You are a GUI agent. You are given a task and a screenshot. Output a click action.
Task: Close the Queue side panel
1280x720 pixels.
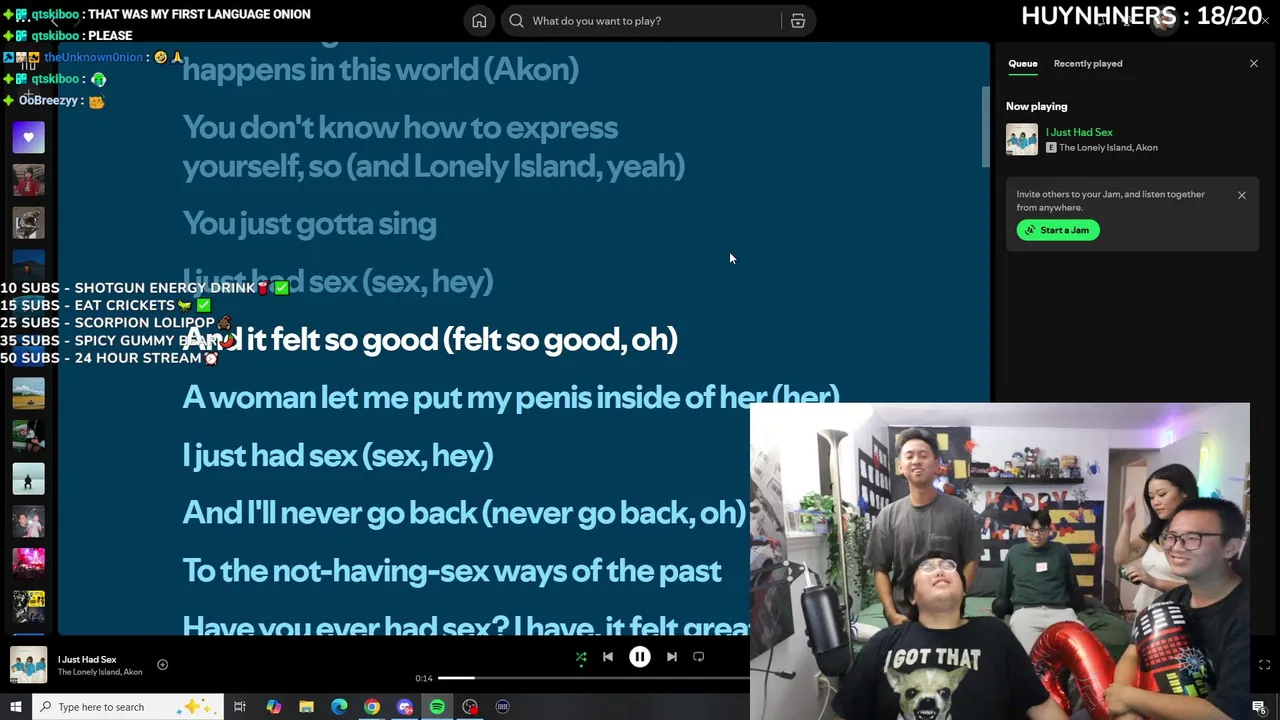[1253, 64]
